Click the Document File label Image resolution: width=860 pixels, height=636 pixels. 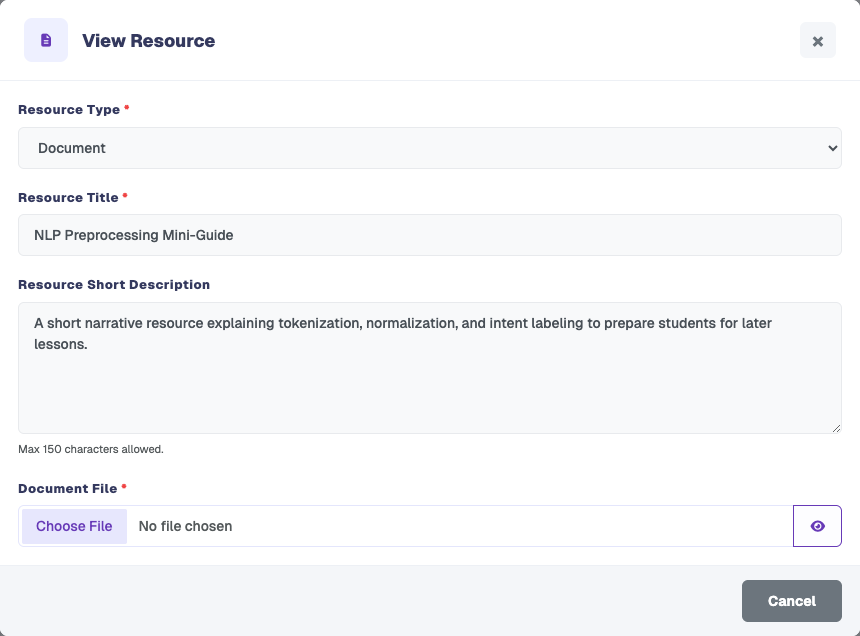[67, 489]
